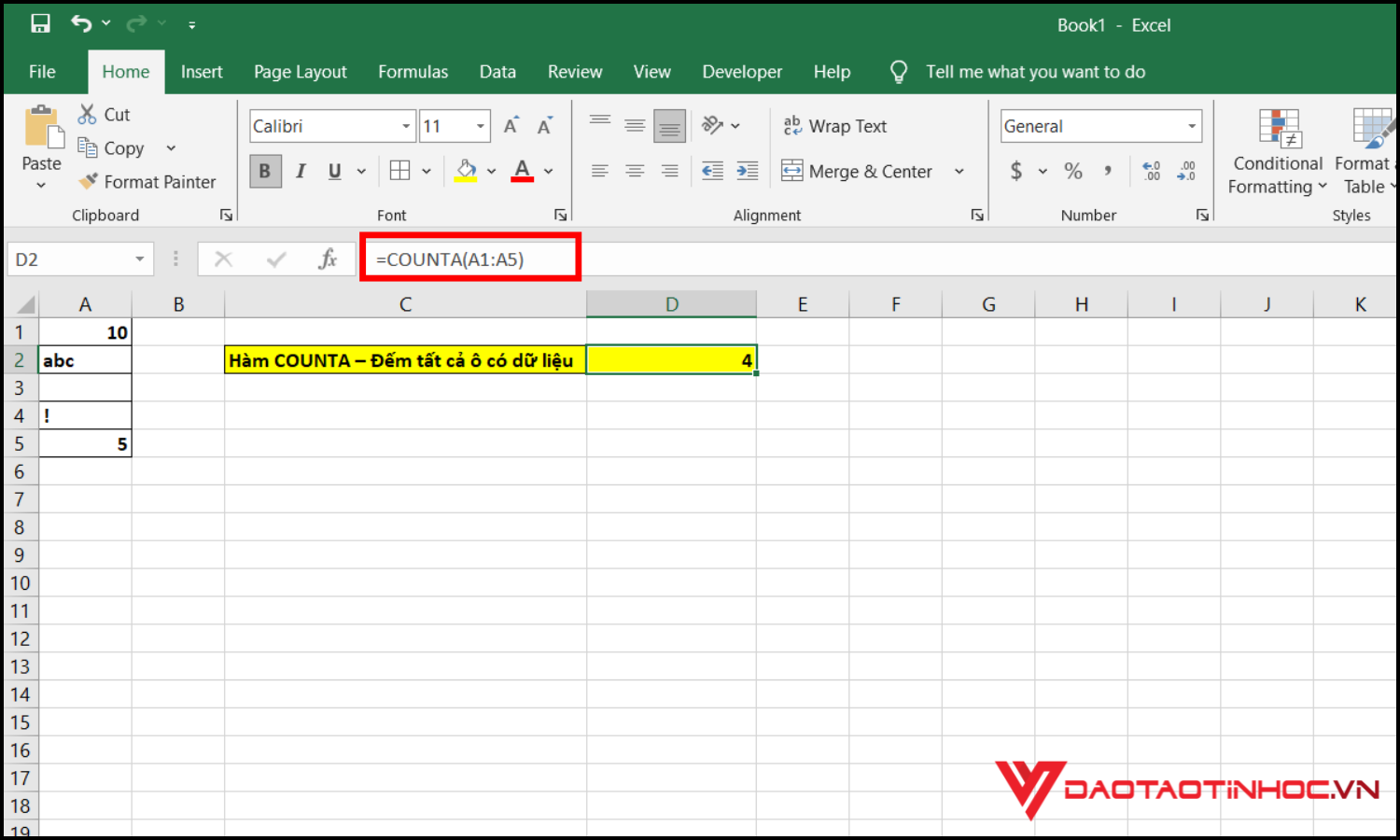Click the Save icon in title bar
Screen dimensions: 1400x840
tap(40, 24)
